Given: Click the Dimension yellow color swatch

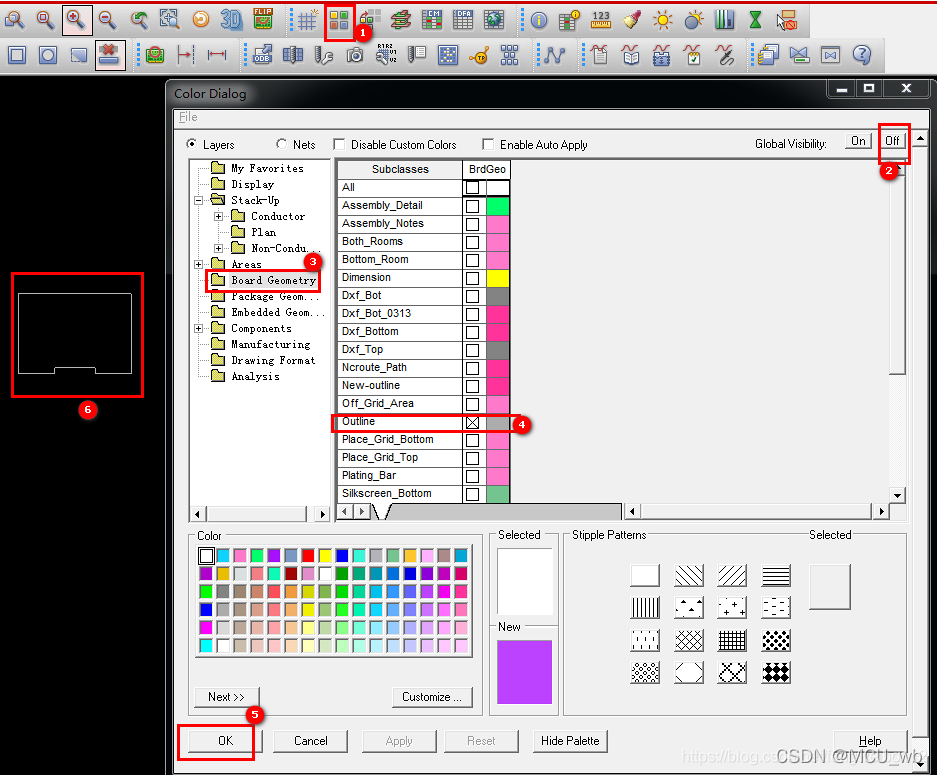Looking at the screenshot, I should [497, 278].
